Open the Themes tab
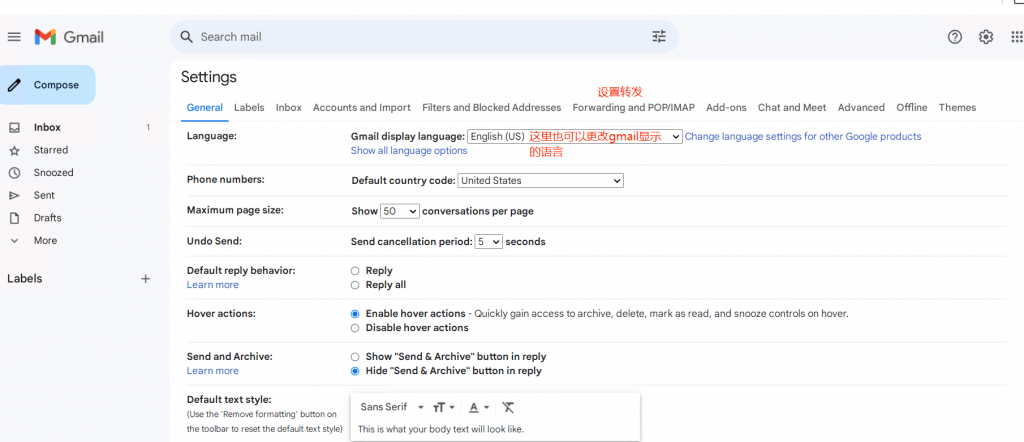This screenshot has width=1024, height=442. [x=957, y=108]
